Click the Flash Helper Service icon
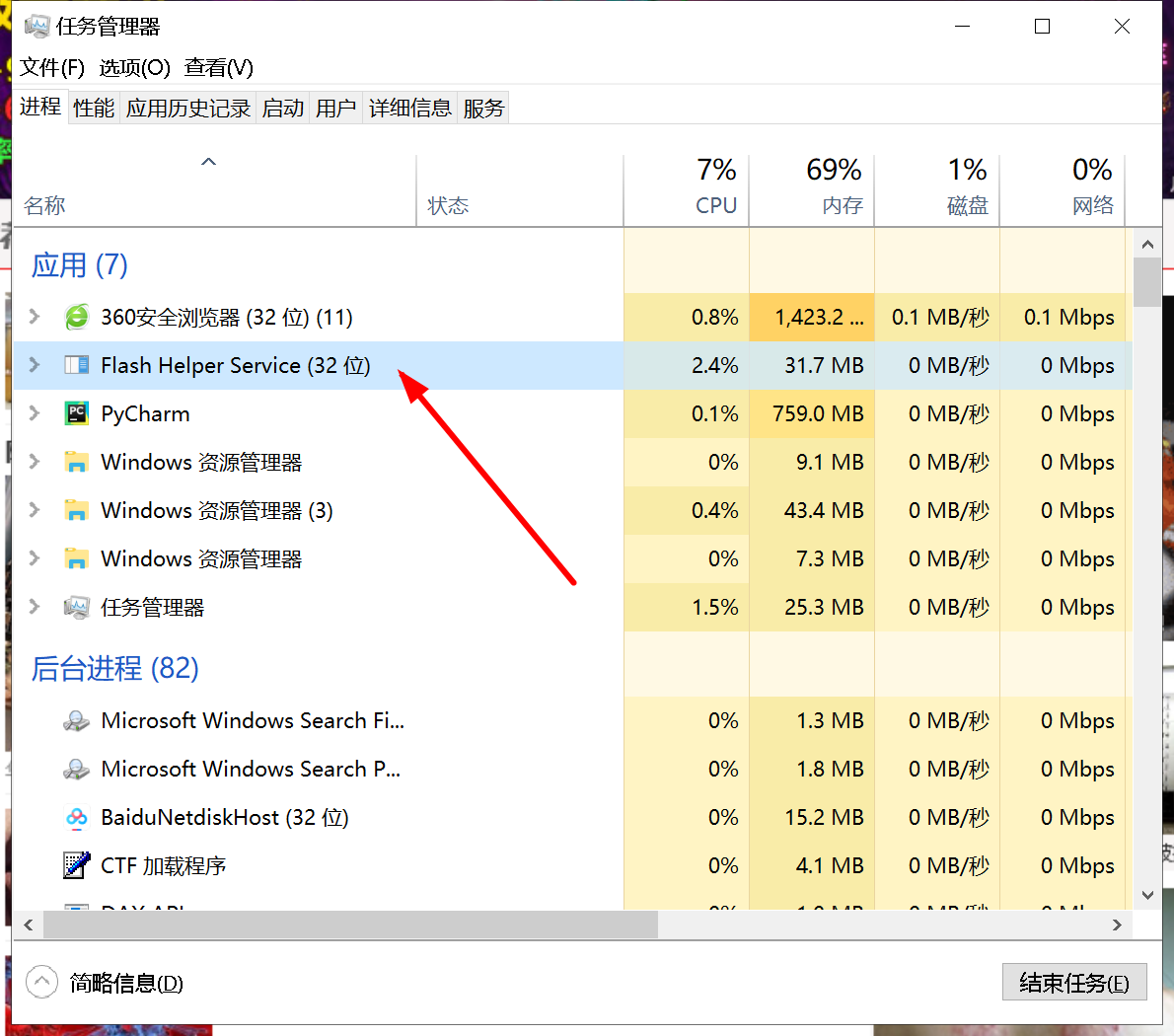This screenshot has height=1036, width=1174. pyautogui.click(x=76, y=365)
